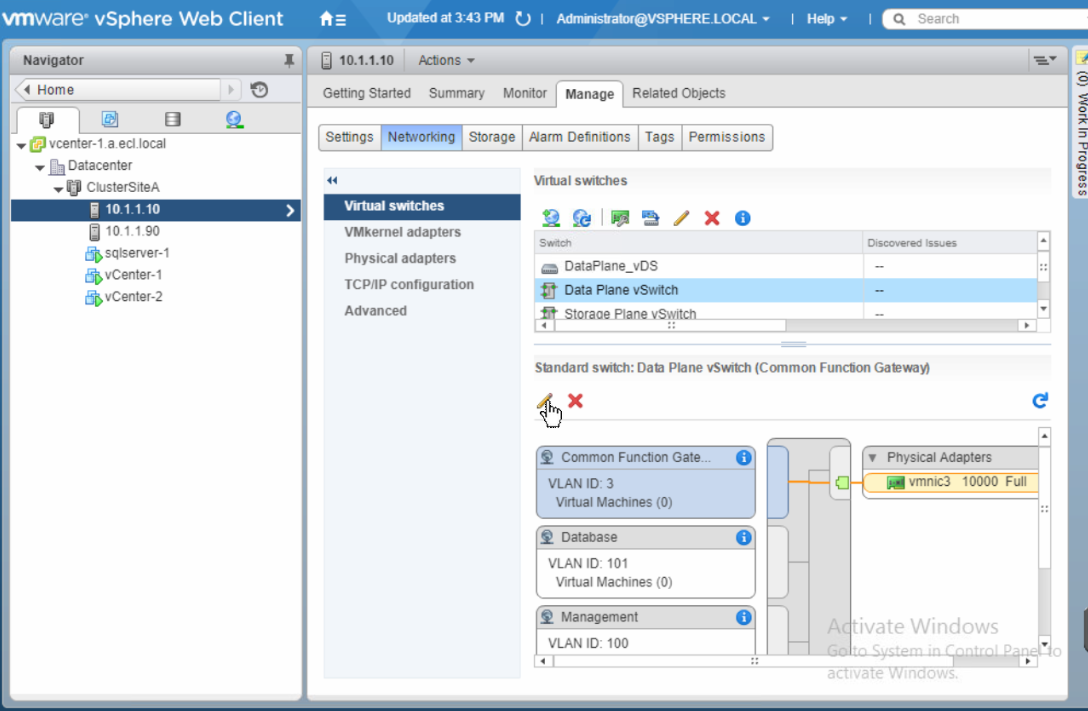Click the Add host networking icon
The height and width of the screenshot is (711, 1088).
(550, 218)
